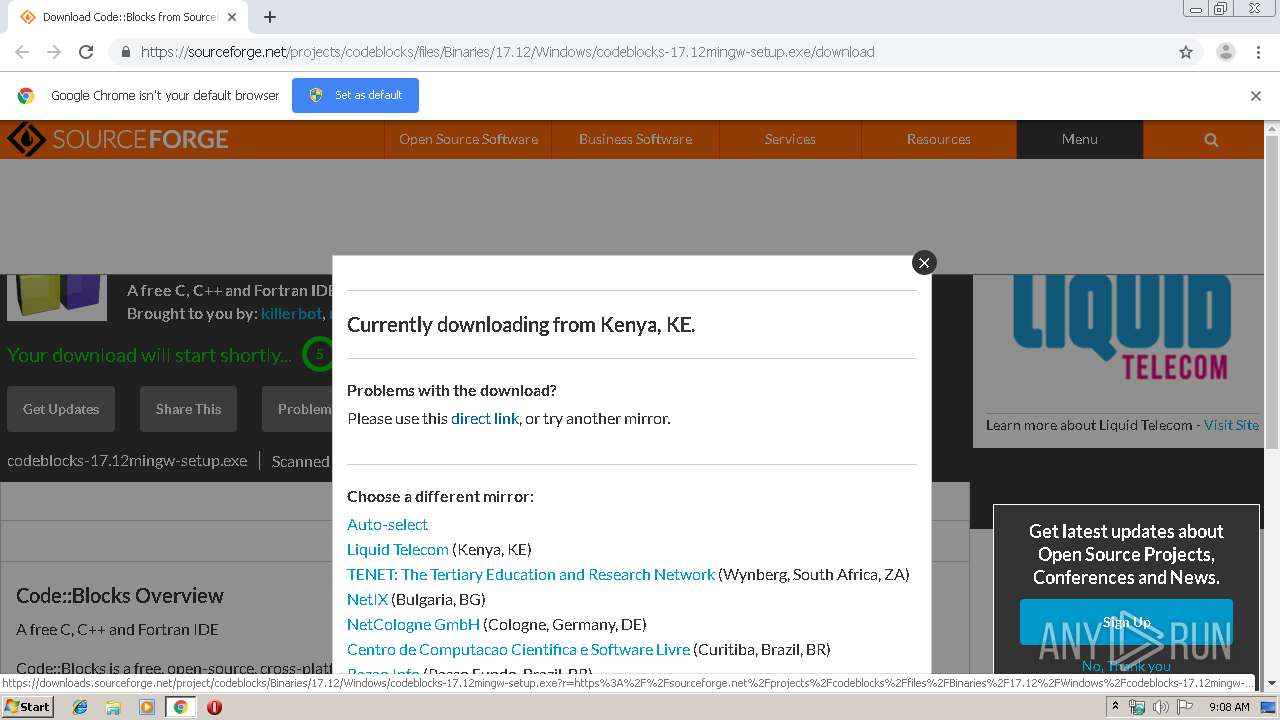Follow the direct link for the download

(485, 418)
